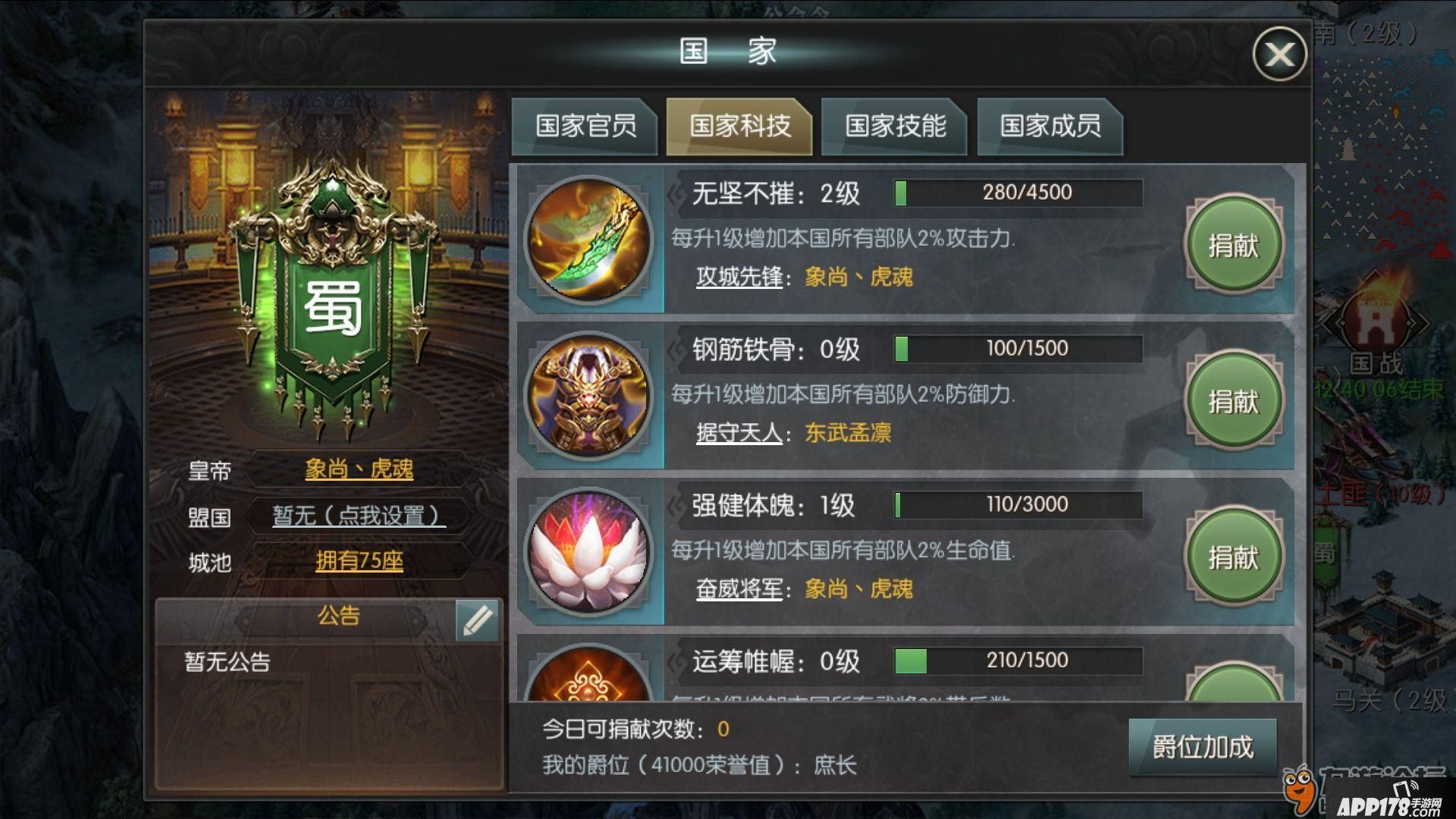Click the 蜀 kingdom banner emblem

[331, 296]
